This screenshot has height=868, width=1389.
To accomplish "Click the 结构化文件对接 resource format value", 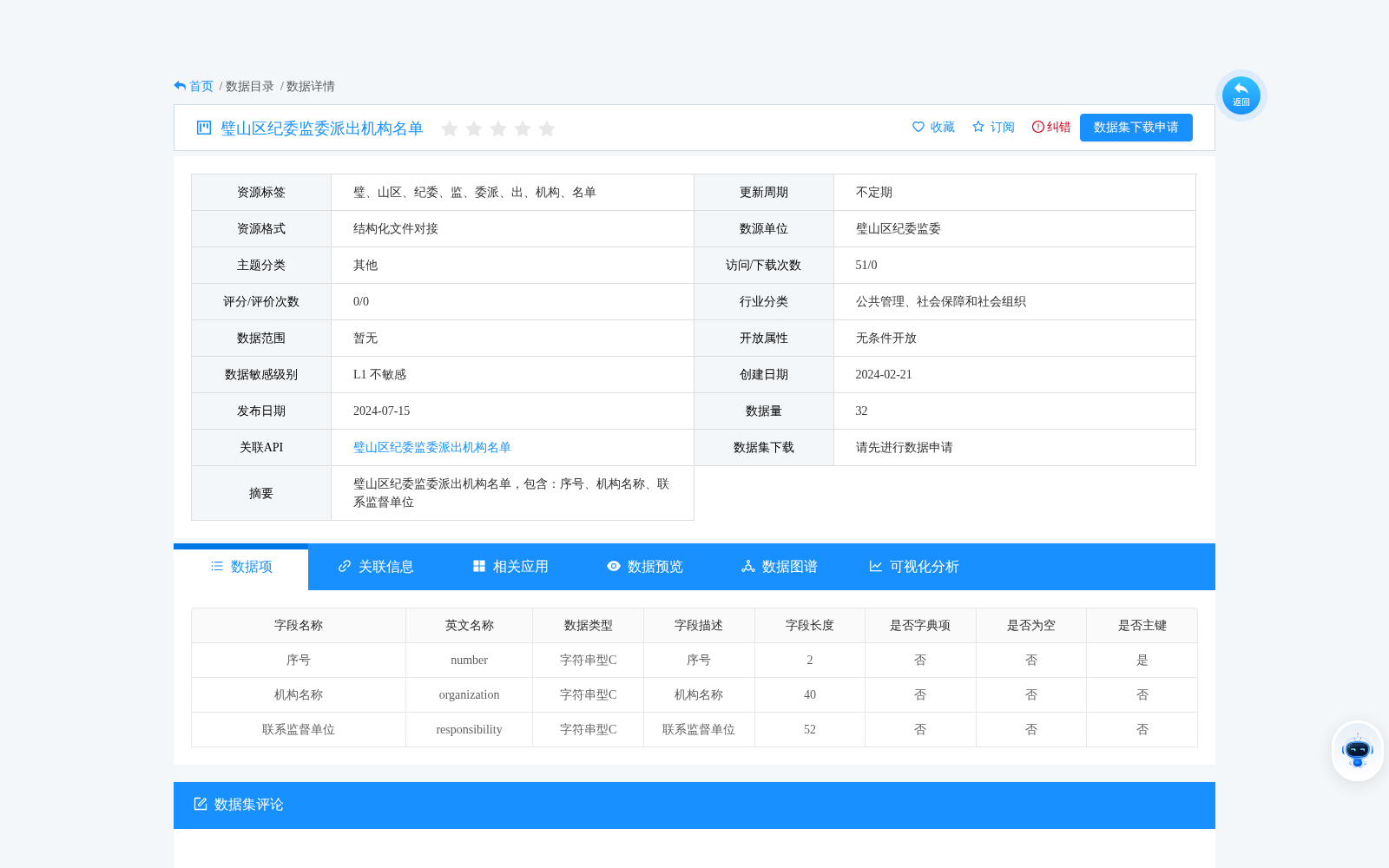I will [396, 228].
